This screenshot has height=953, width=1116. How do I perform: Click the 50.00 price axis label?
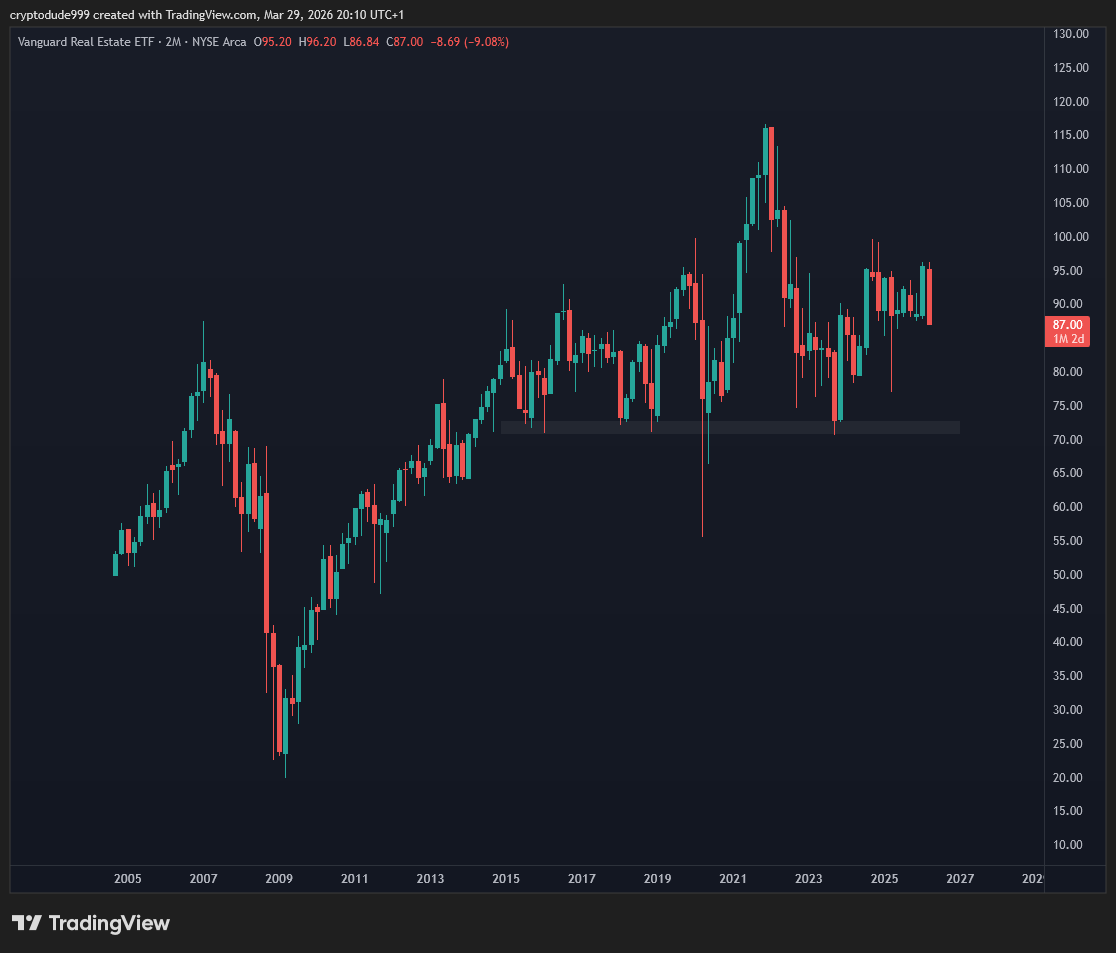[1067, 574]
